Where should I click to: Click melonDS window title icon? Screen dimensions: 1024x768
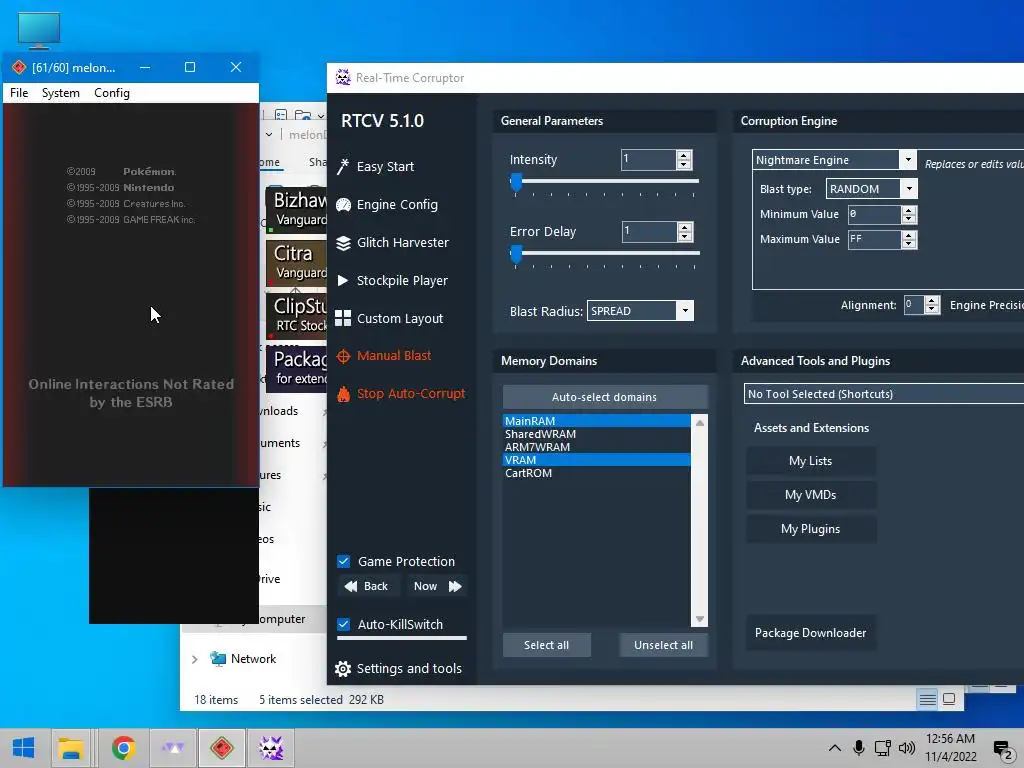click(x=19, y=67)
